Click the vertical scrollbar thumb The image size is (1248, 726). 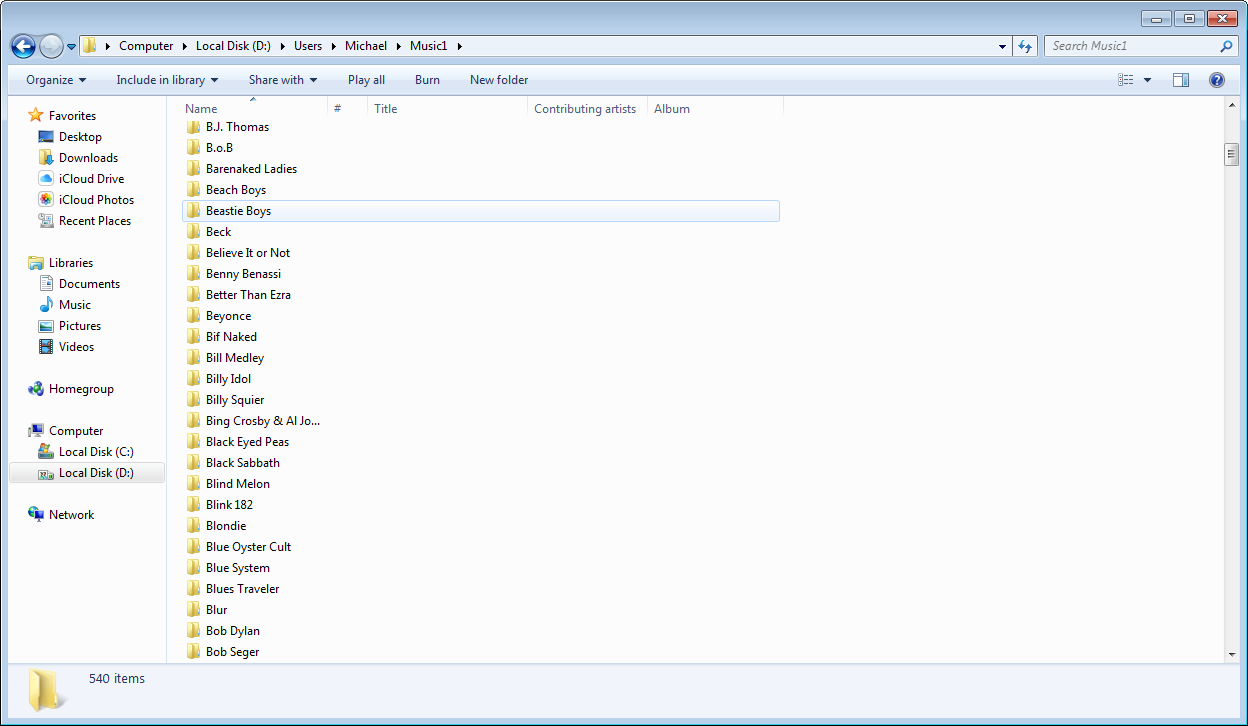[x=1232, y=154]
